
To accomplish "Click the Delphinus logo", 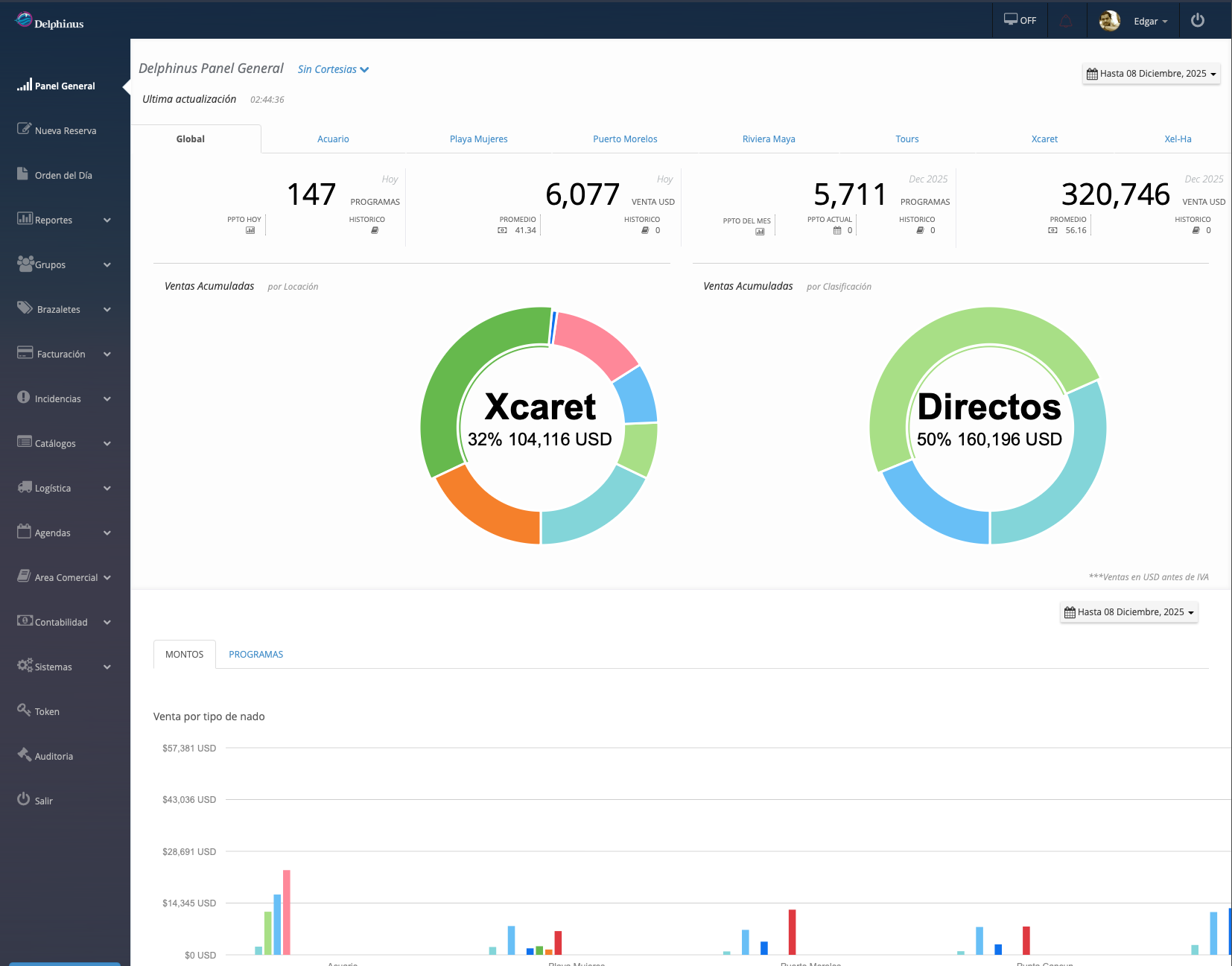I will coord(49,22).
